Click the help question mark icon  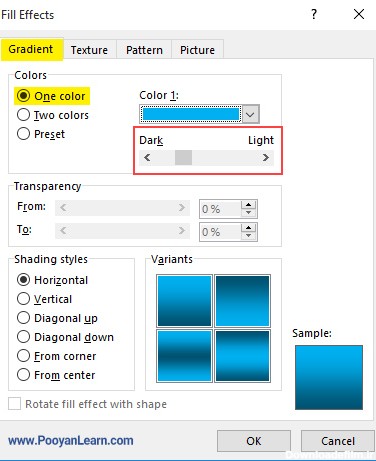[x=314, y=14]
